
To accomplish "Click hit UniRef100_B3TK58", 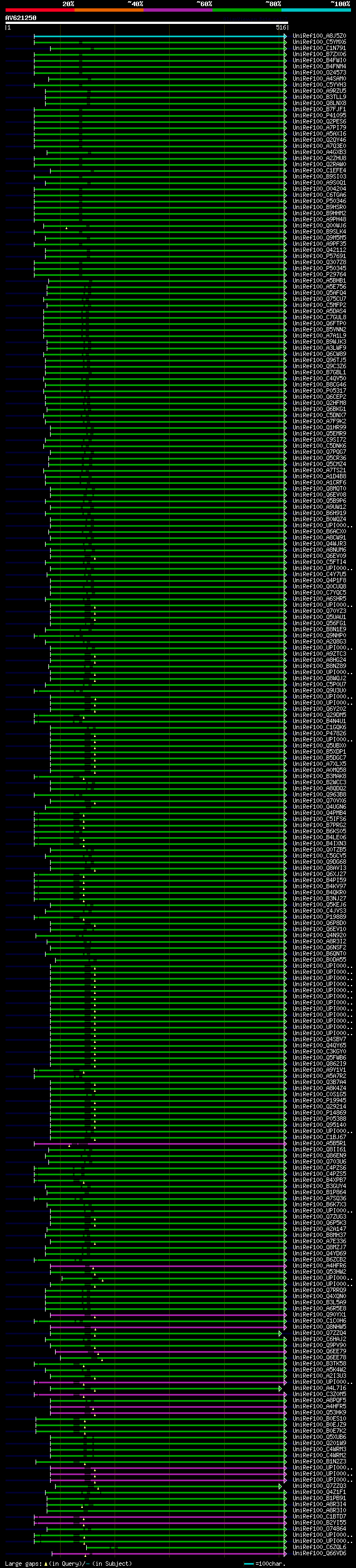I will click(x=319, y=1363).
